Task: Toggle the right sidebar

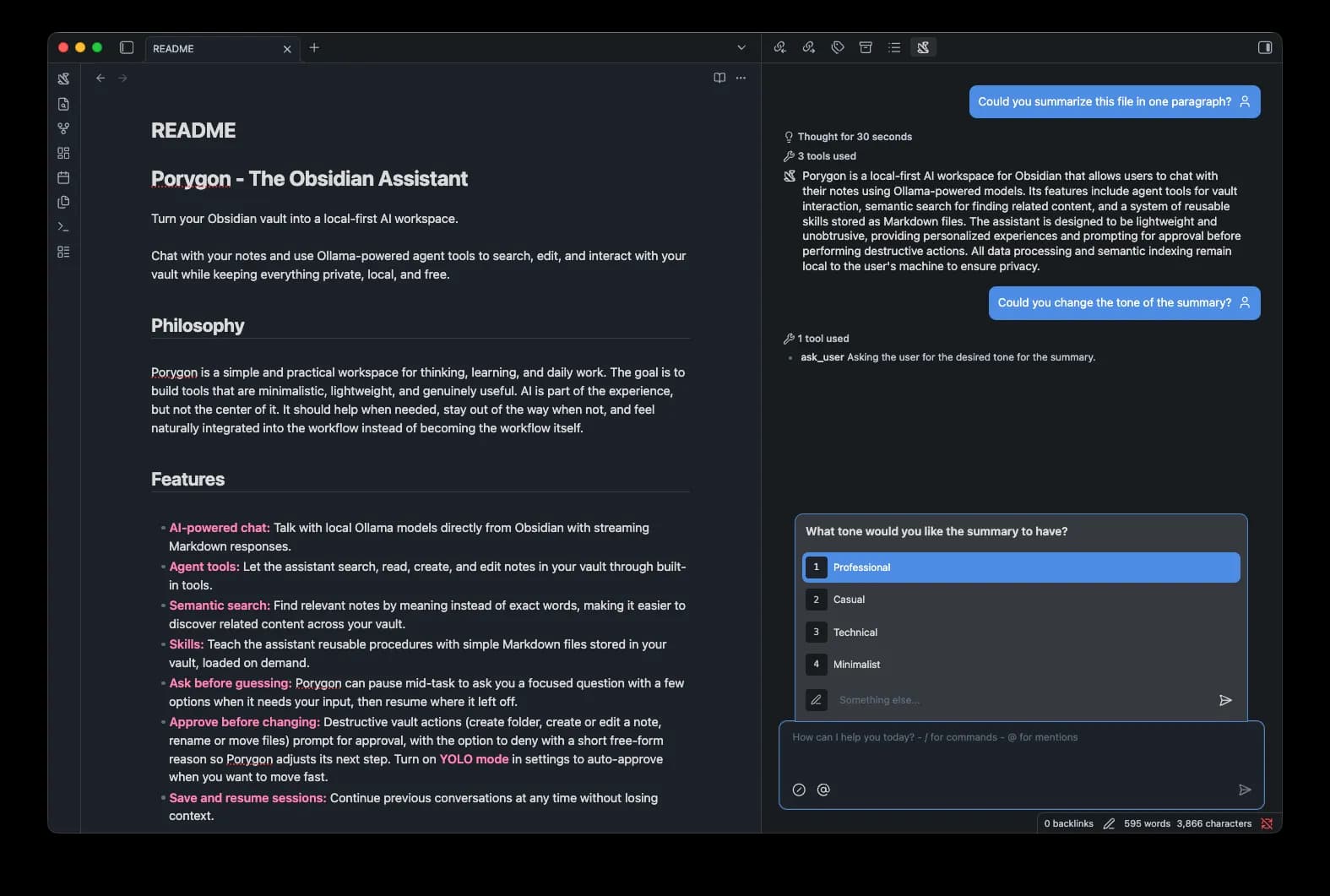Action: (1265, 47)
